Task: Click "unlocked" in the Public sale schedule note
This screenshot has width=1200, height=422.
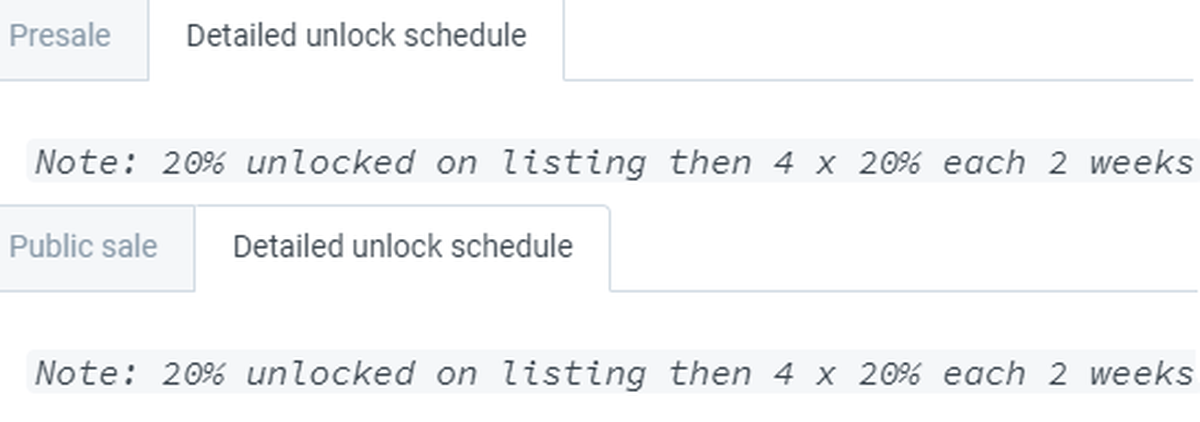Action: coord(329,373)
